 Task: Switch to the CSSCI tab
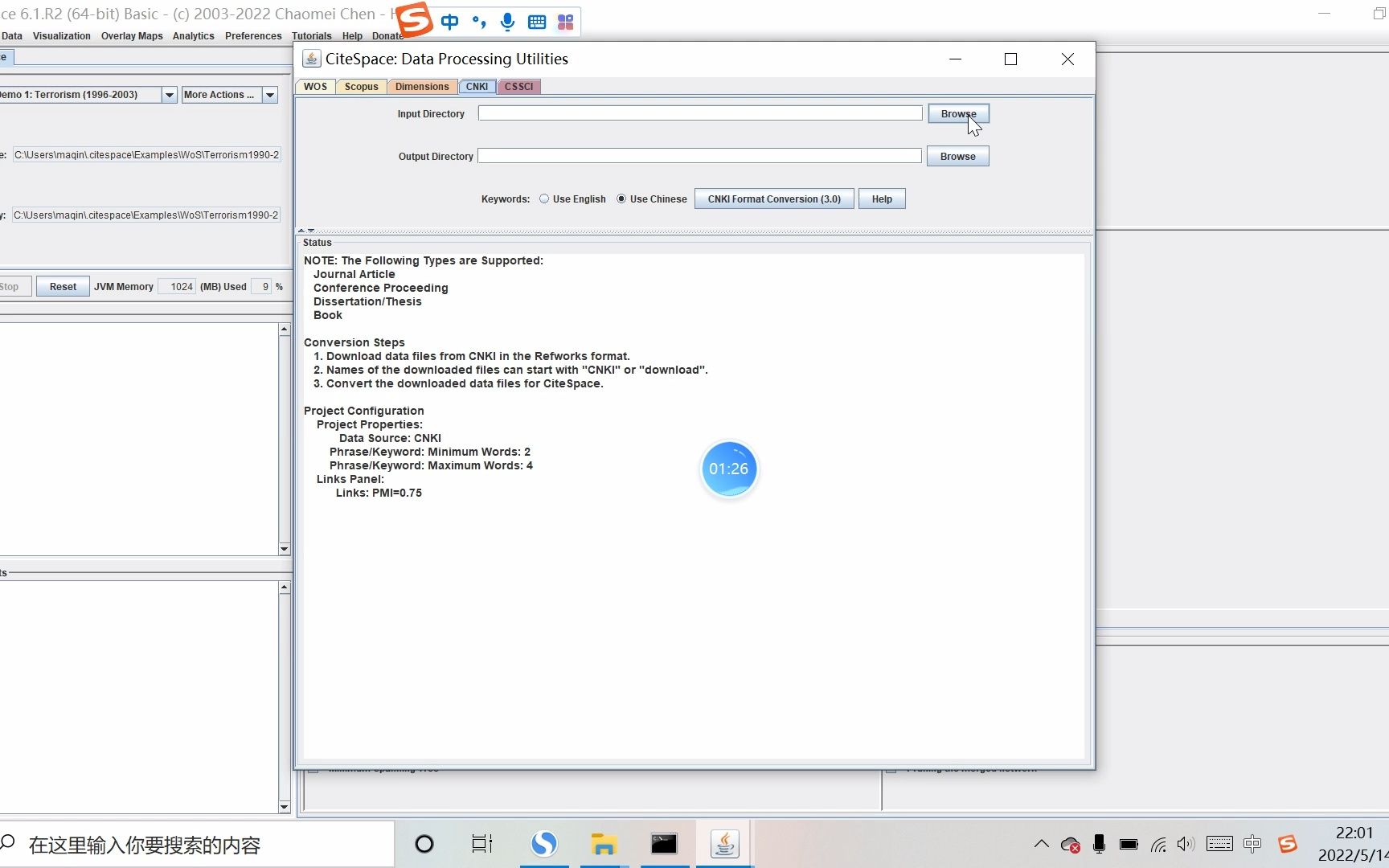tap(518, 87)
